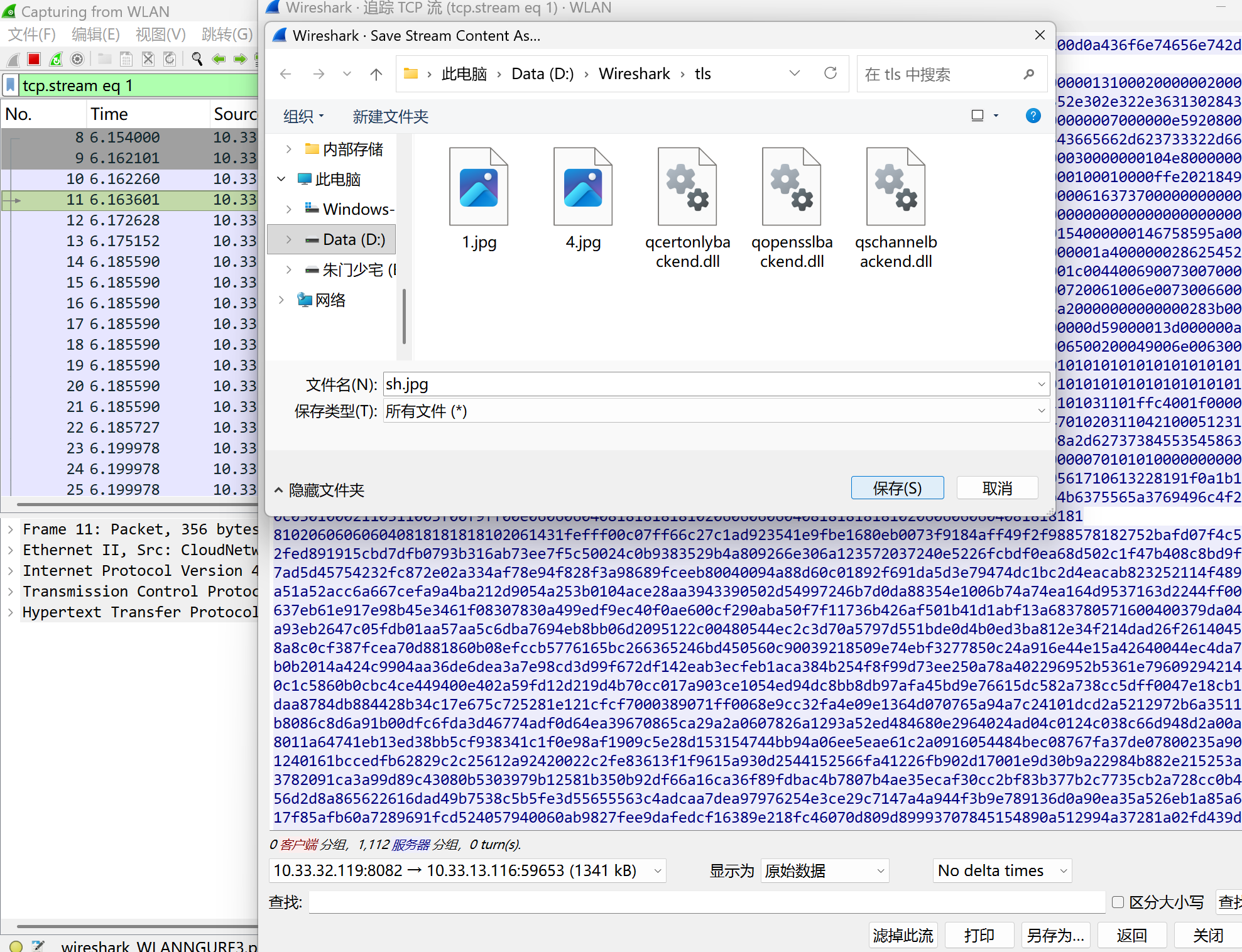Open a capture file with the folder icon
The height and width of the screenshot is (952, 1242).
tap(104, 59)
